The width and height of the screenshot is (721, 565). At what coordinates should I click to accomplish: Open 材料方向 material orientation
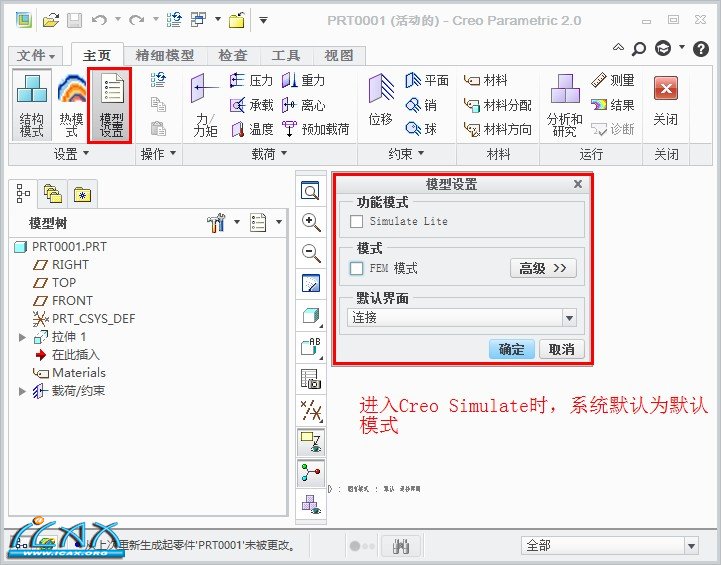(x=498, y=129)
